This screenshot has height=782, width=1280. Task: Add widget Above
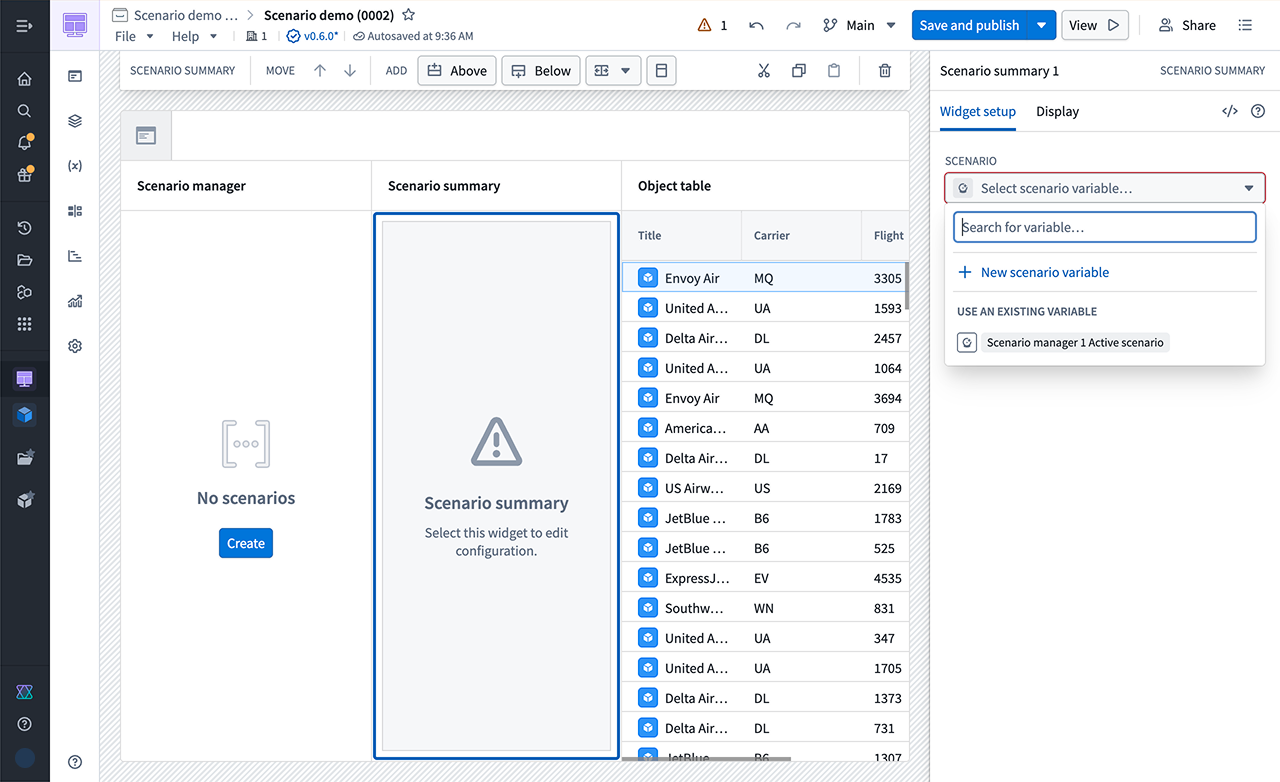point(457,71)
